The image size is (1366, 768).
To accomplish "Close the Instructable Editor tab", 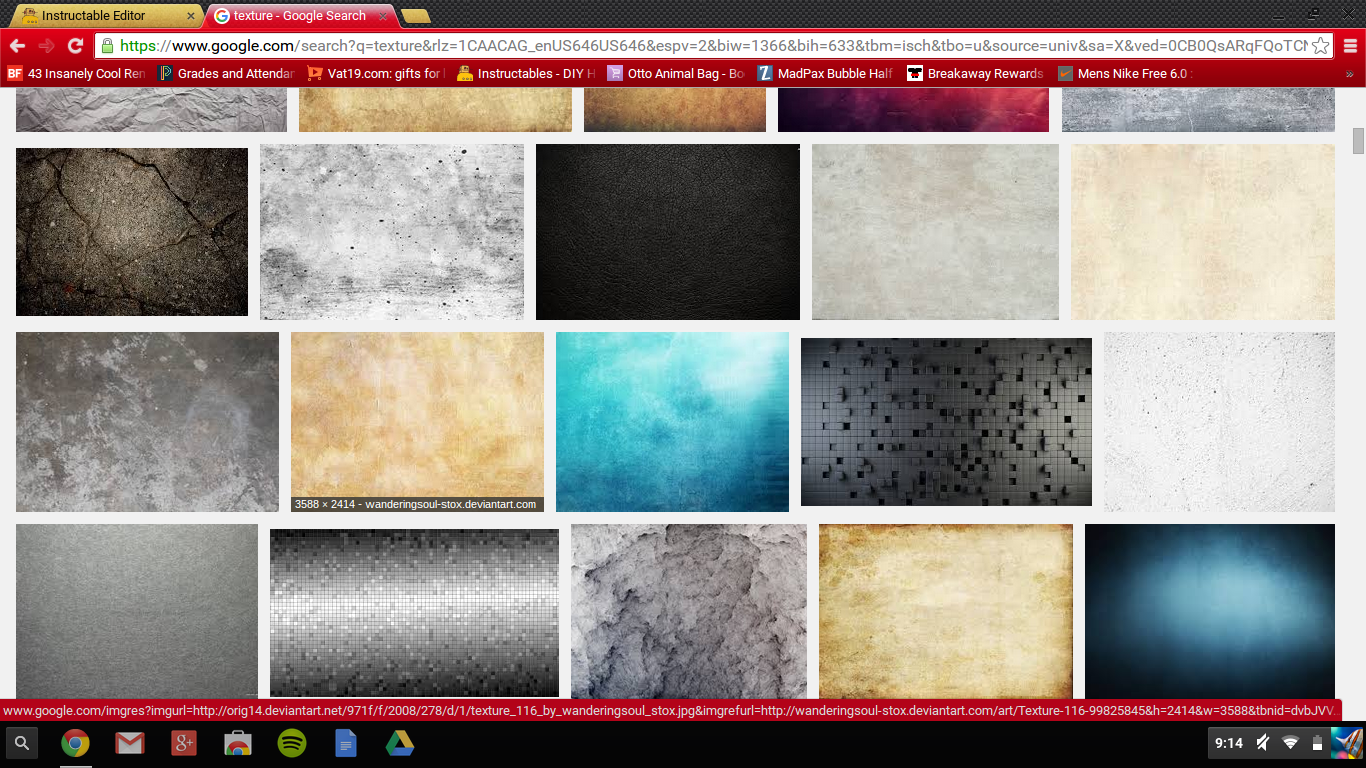I will point(191,16).
